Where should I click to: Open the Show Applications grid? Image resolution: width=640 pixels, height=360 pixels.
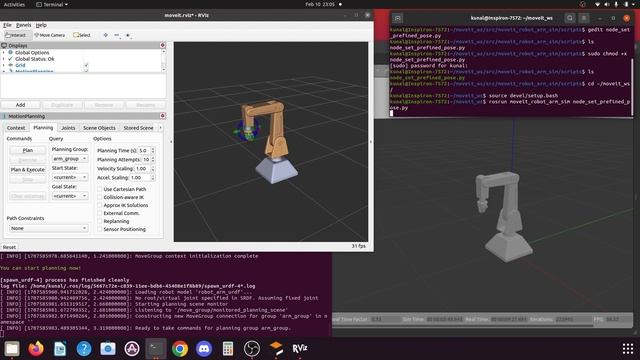tap(628, 349)
